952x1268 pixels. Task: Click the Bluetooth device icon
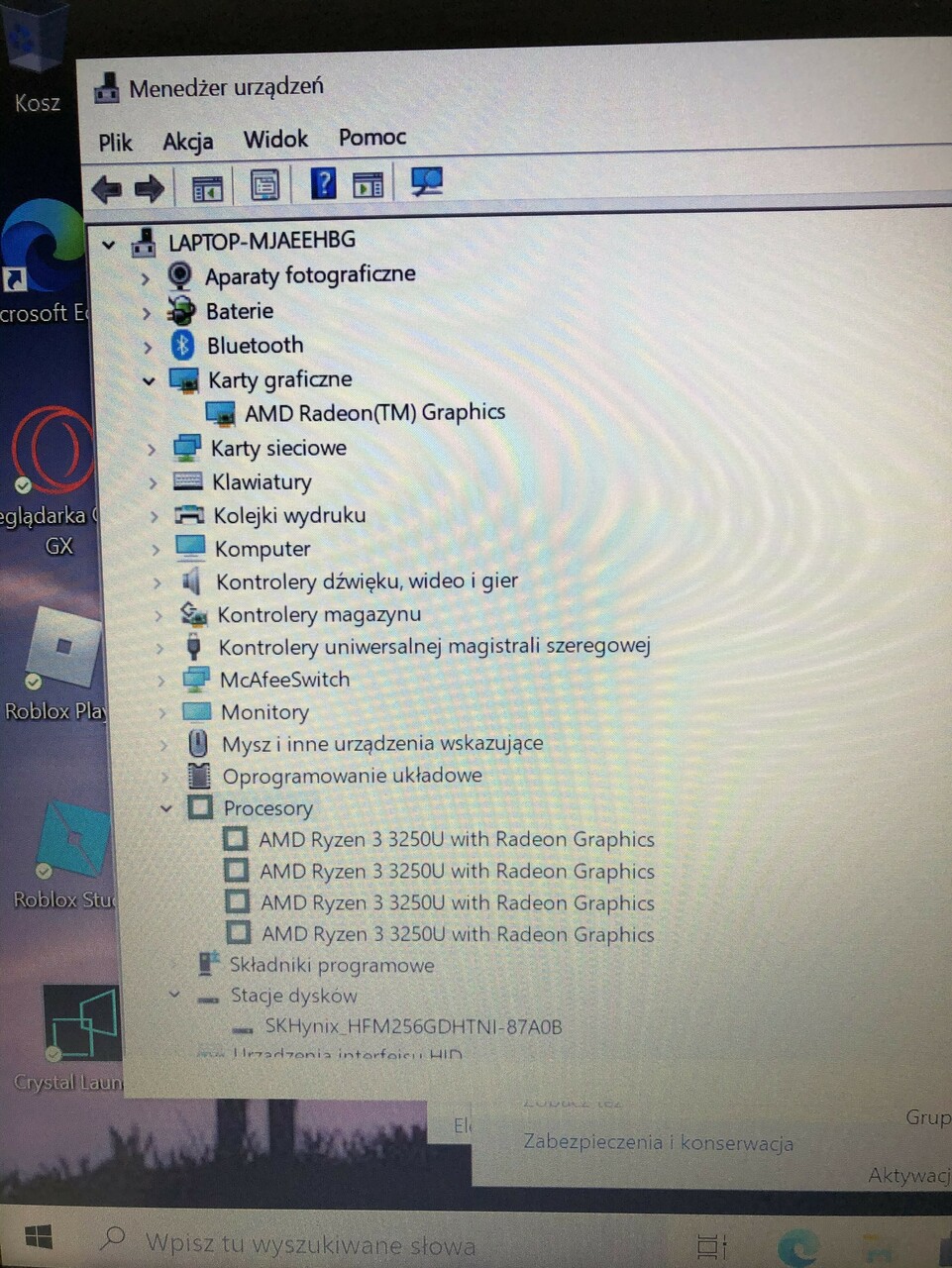click(181, 346)
